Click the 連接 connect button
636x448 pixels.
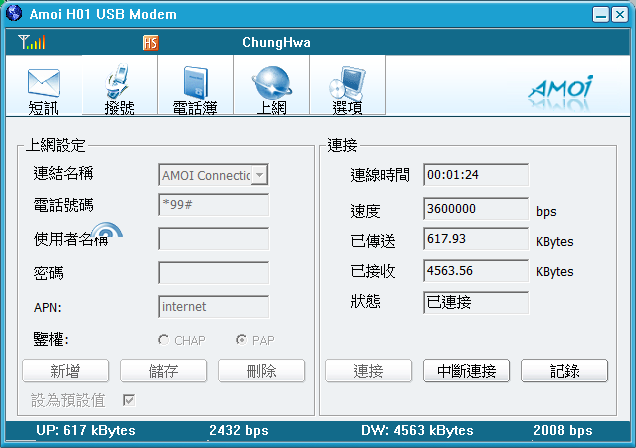click(368, 371)
